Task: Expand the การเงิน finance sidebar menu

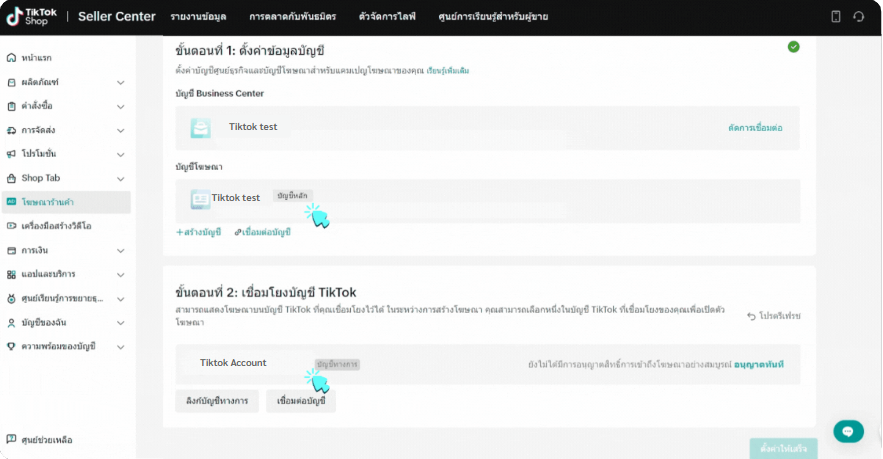Action: [120, 250]
